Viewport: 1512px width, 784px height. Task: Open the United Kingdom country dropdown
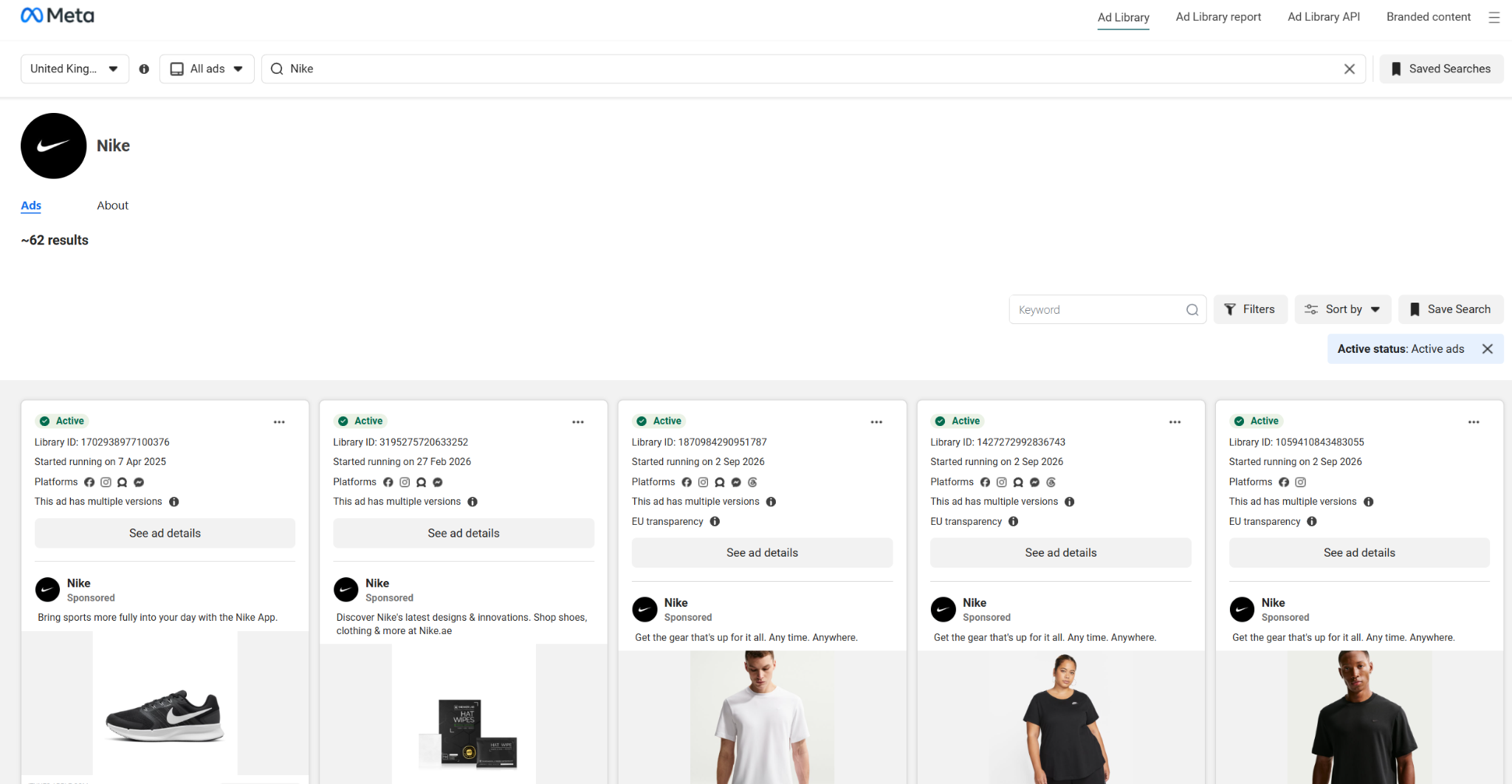(x=75, y=69)
